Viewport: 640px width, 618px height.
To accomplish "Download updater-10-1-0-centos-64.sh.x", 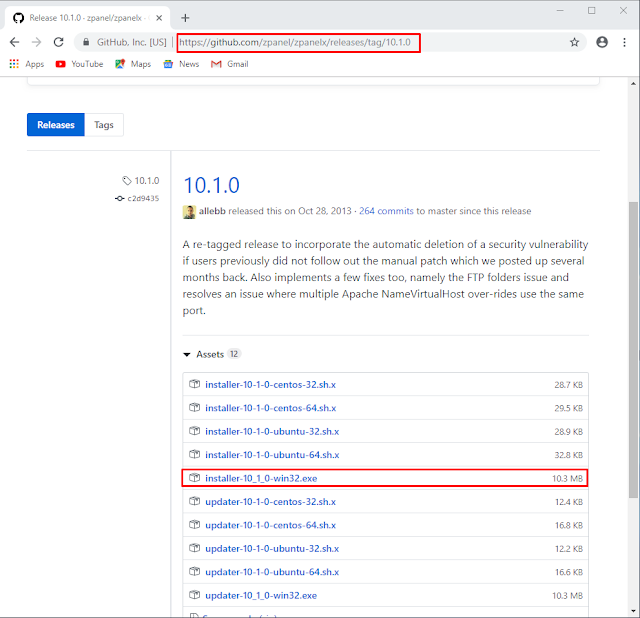I will pyautogui.click(x=270, y=525).
